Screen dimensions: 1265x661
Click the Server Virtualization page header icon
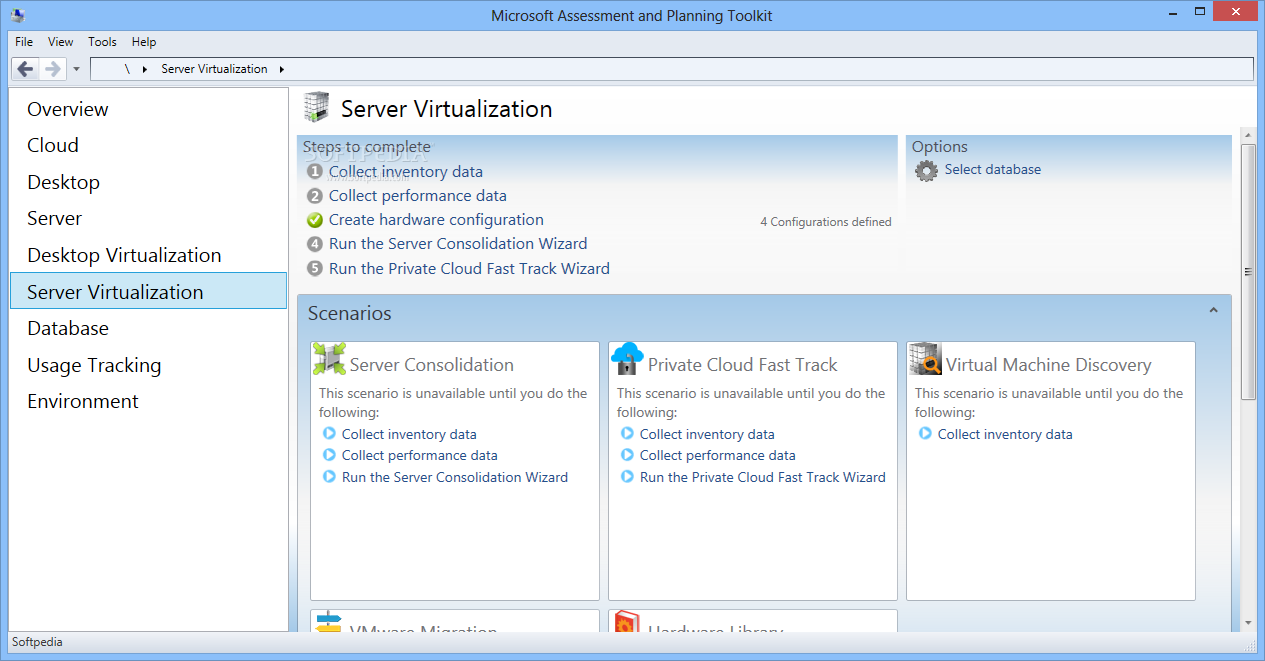(x=317, y=108)
